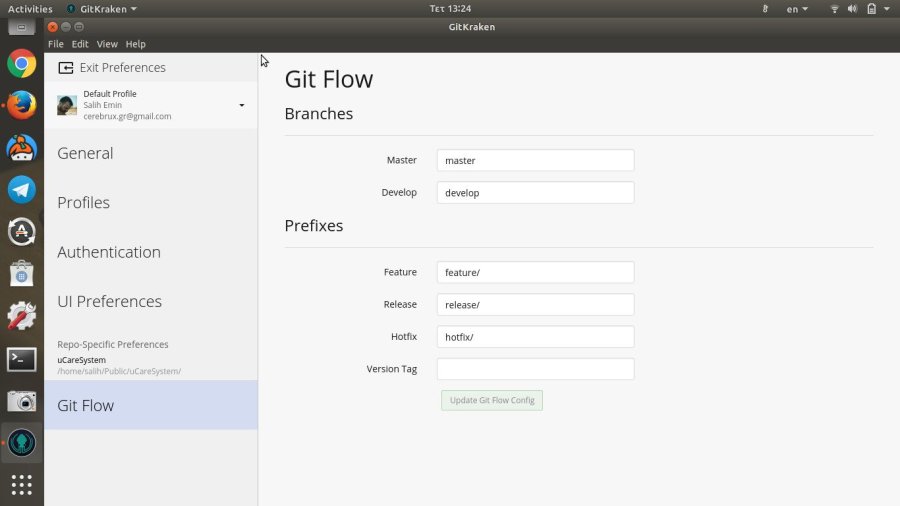Open Google Chrome from the dock
Screen dimensions: 900x506
coord(21,64)
